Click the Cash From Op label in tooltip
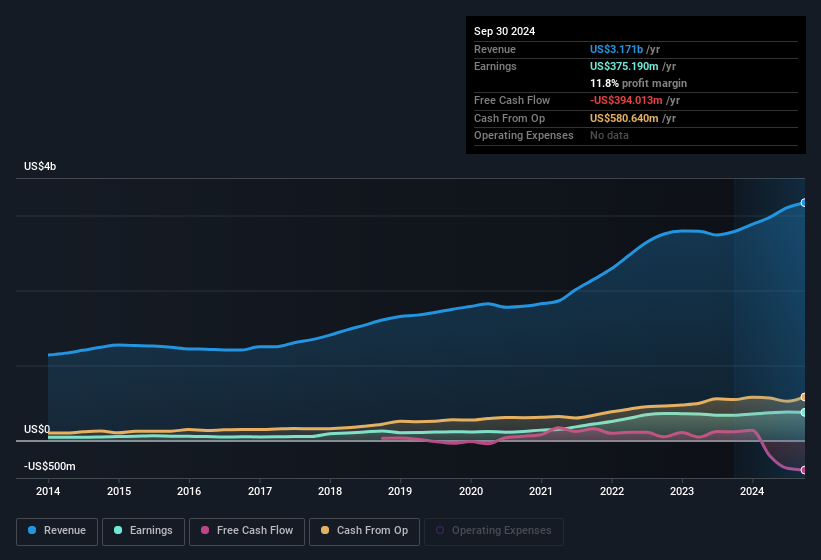 [509, 118]
